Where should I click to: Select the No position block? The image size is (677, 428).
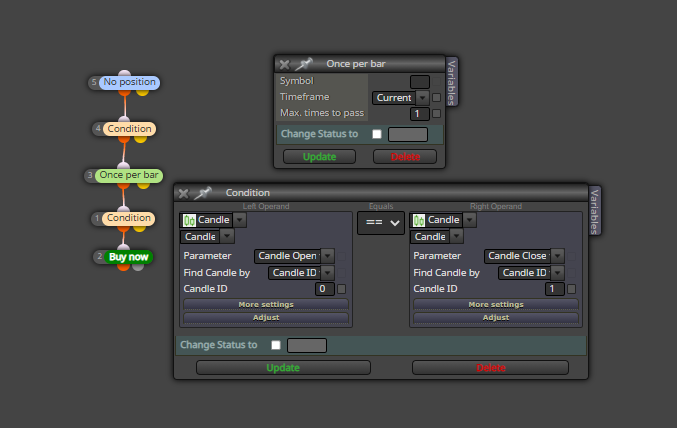tap(129, 82)
